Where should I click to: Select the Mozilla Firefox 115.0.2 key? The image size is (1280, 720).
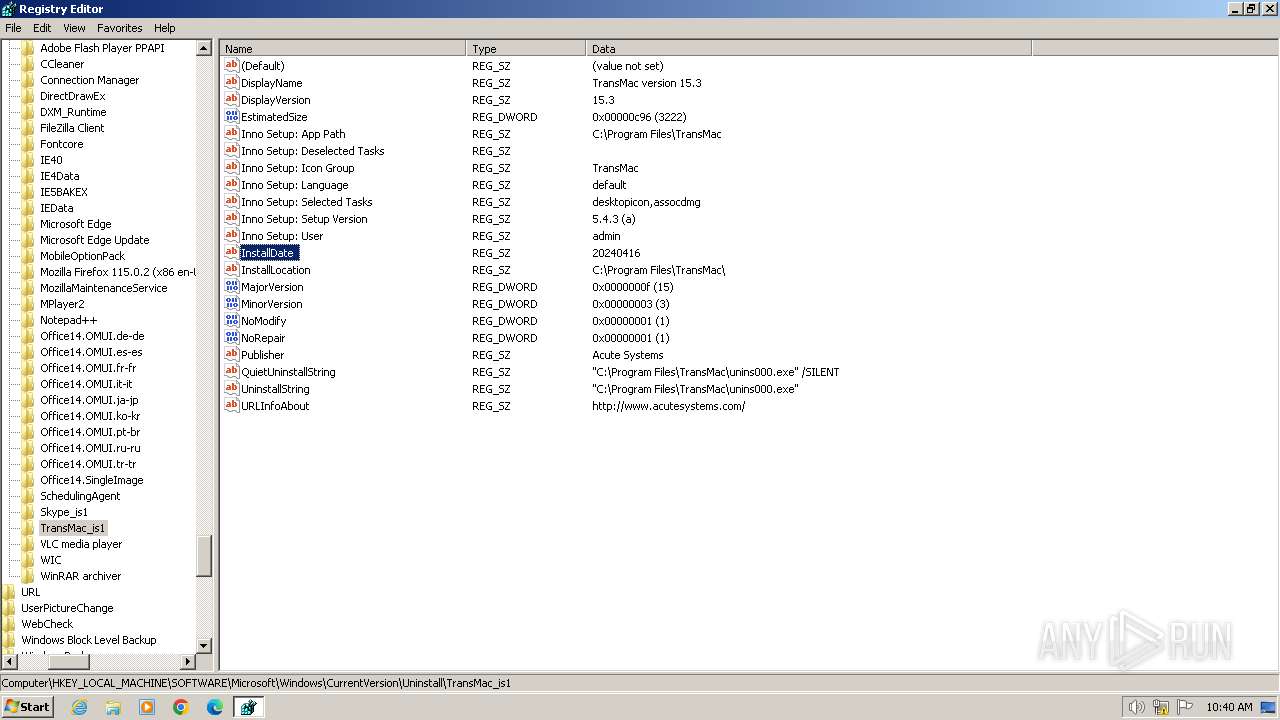[x=117, y=272]
